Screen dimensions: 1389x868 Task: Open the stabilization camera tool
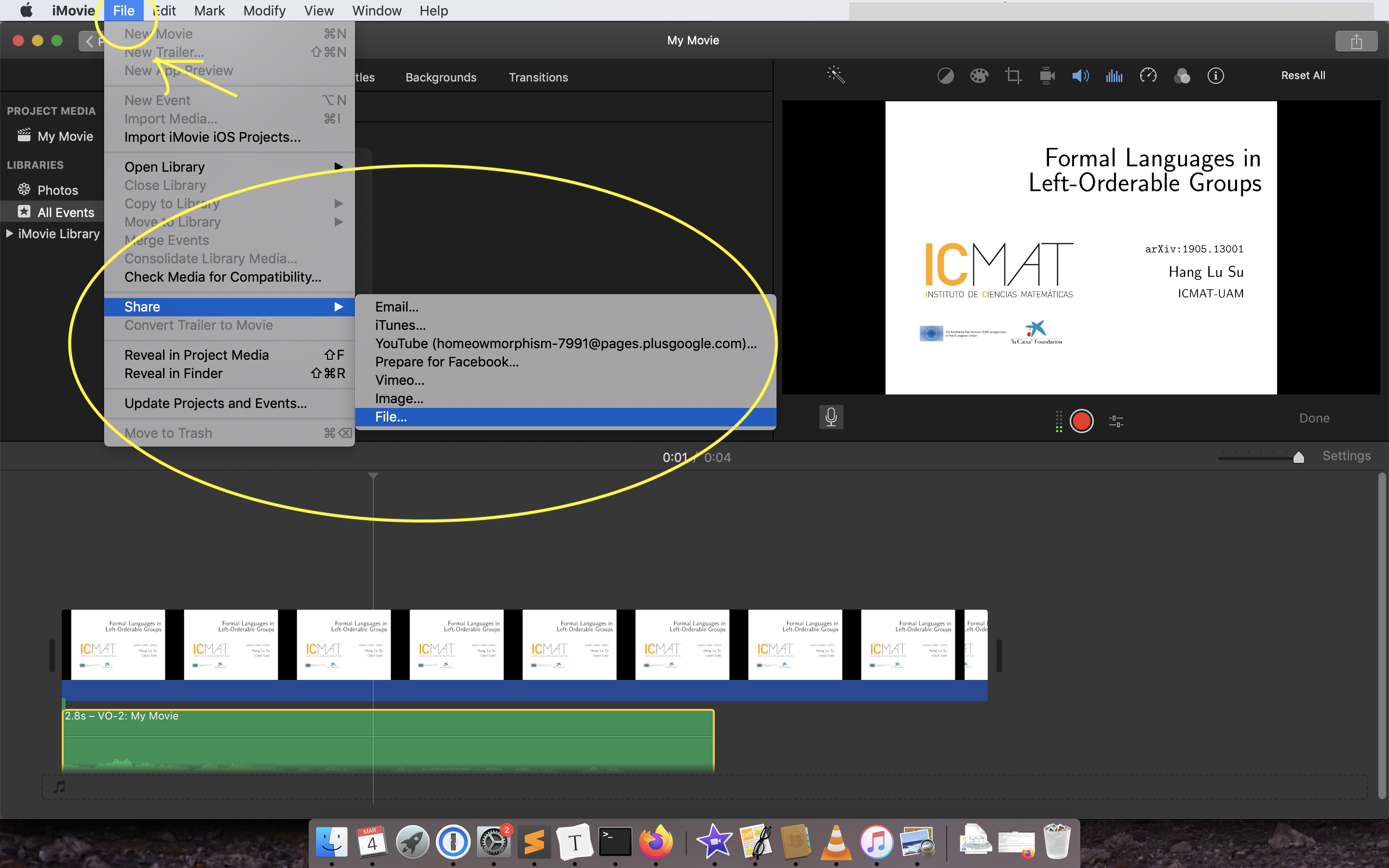coord(1047,76)
